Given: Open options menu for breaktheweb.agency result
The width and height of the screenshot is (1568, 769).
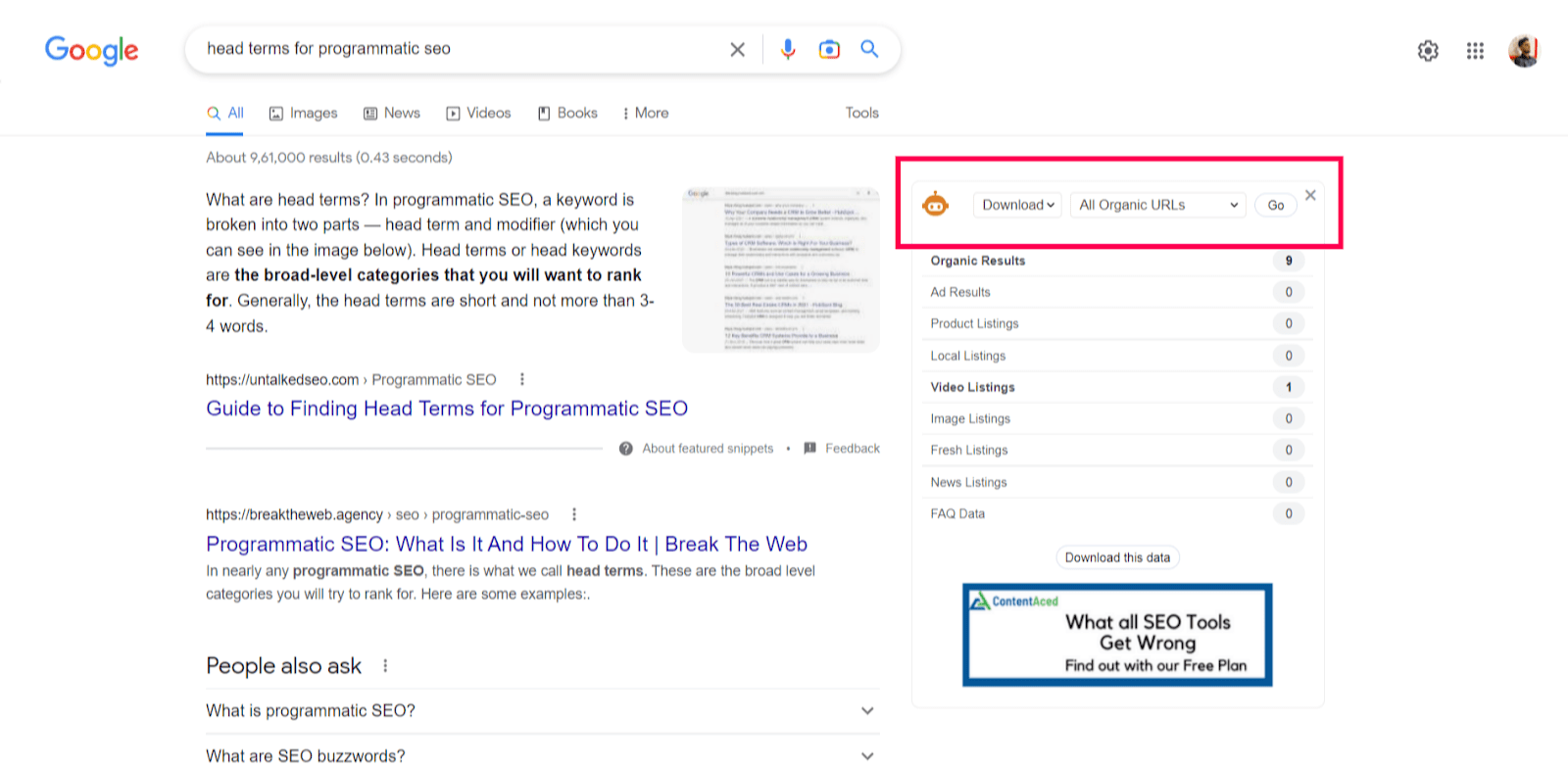Looking at the screenshot, I should coord(574,514).
